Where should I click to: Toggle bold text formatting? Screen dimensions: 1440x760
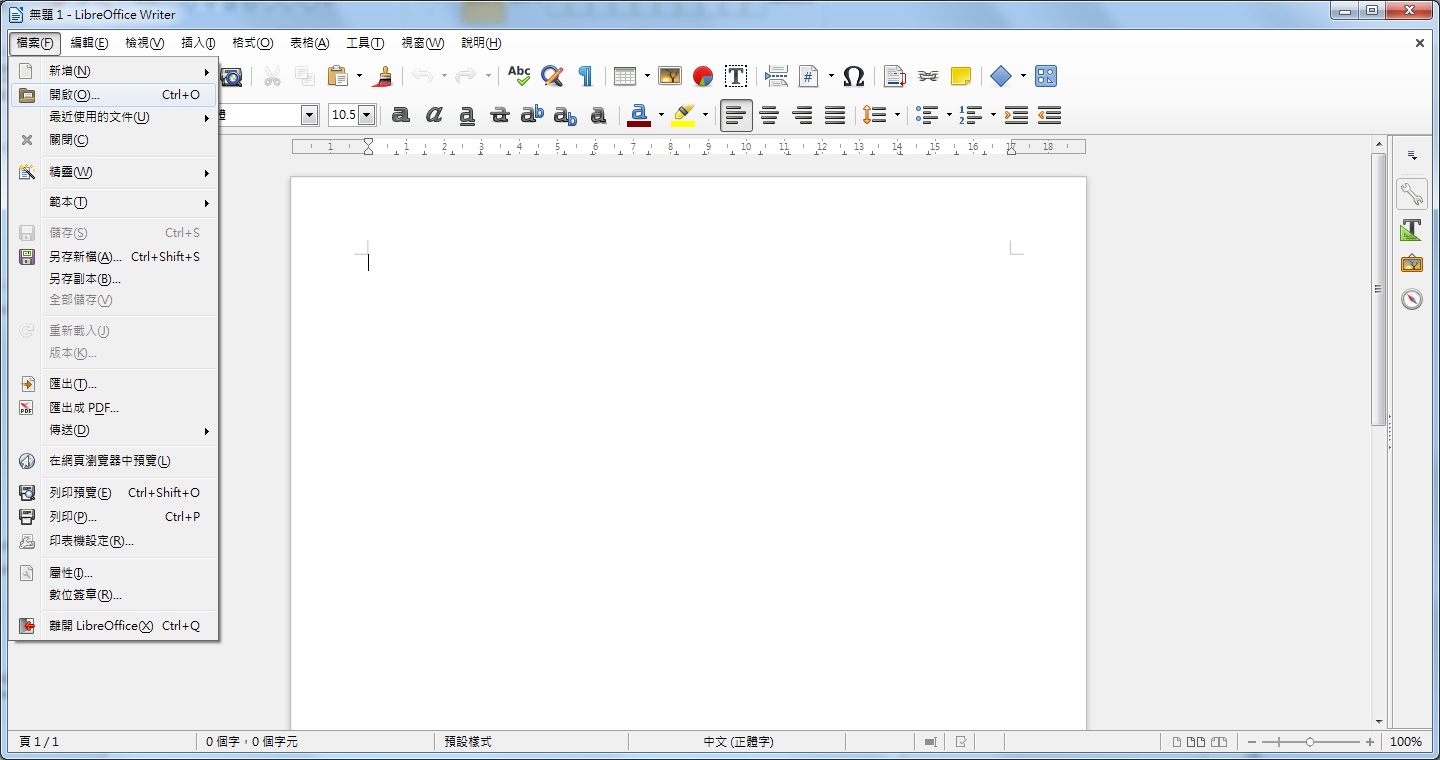(401, 115)
